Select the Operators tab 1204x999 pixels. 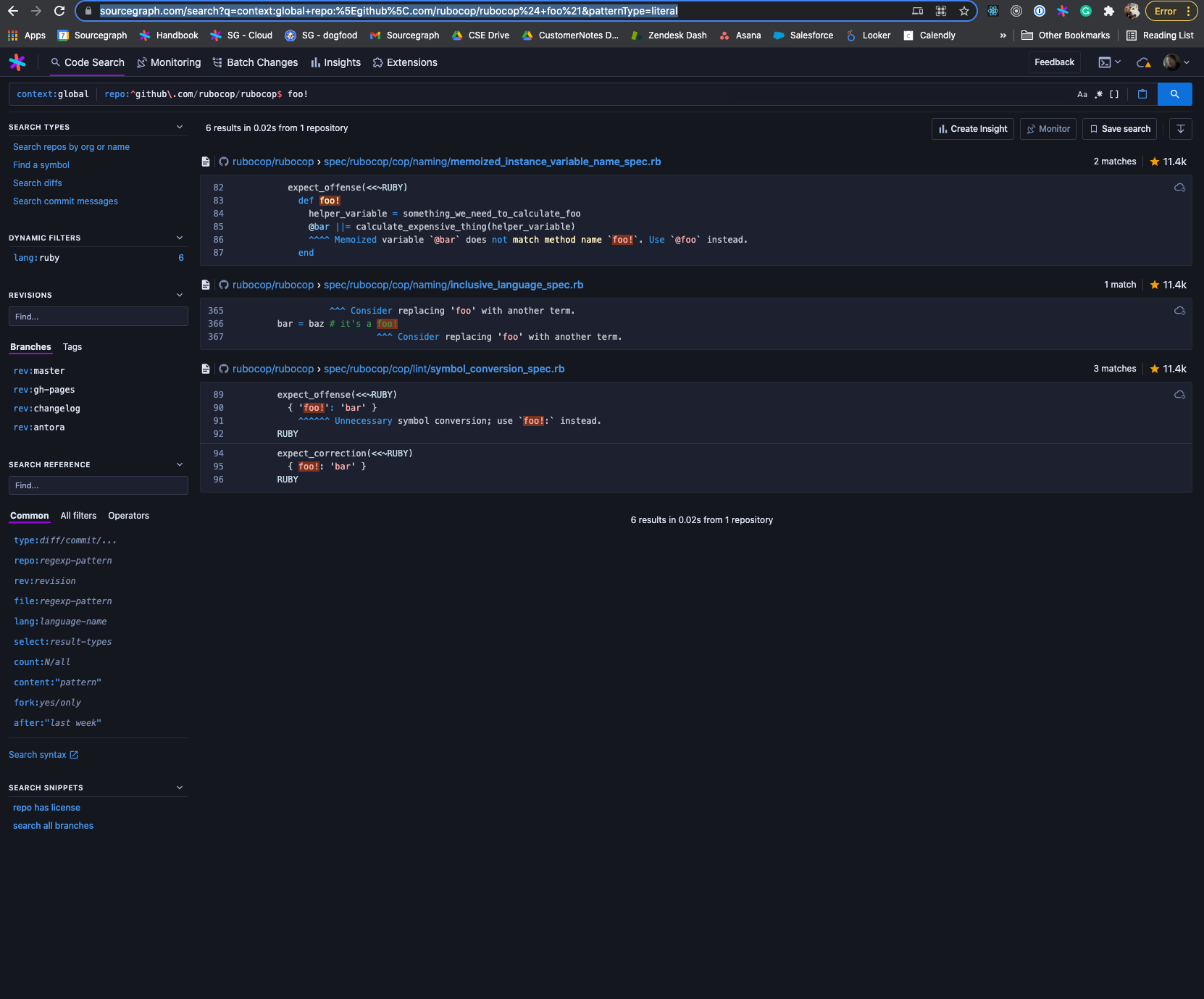pos(128,516)
